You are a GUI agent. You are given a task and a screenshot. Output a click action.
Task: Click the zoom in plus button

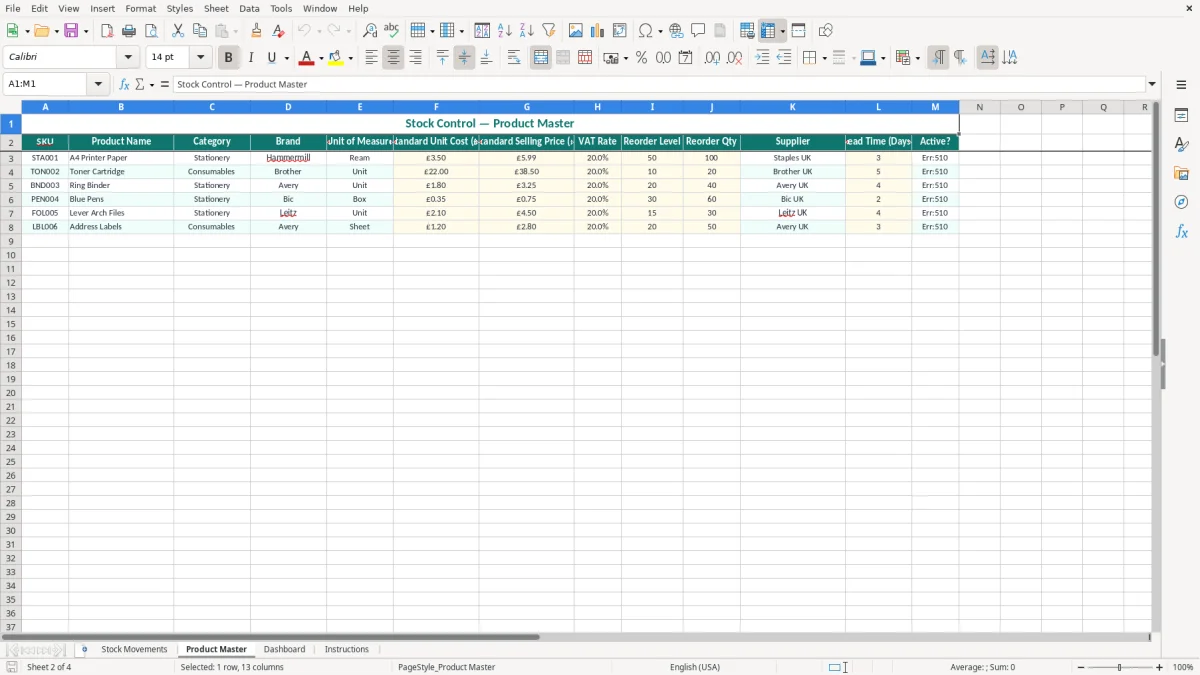tap(1160, 667)
